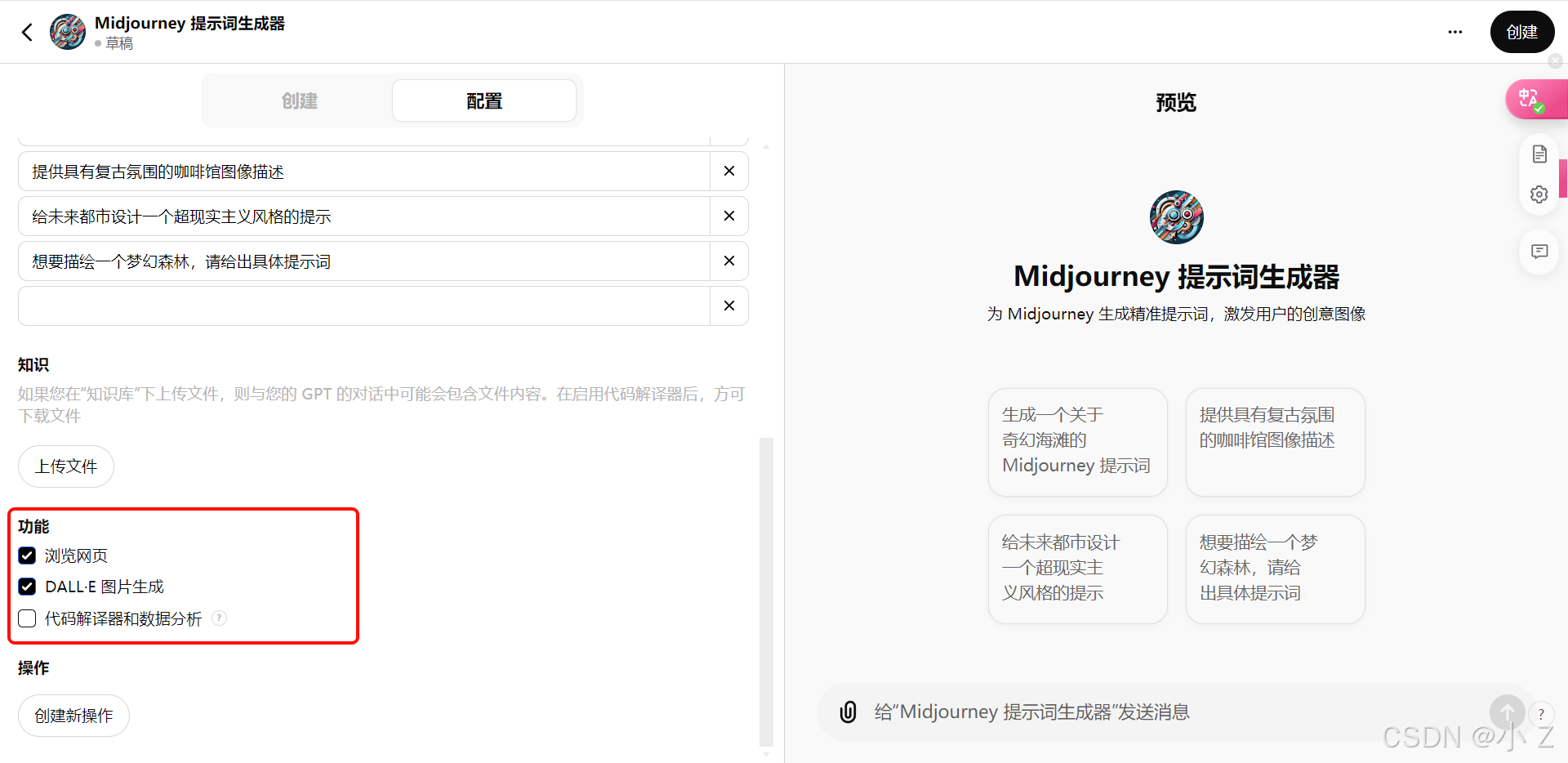Click the configuration panel vertical scrollbar
The image size is (1568, 763).
click(x=766, y=592)
